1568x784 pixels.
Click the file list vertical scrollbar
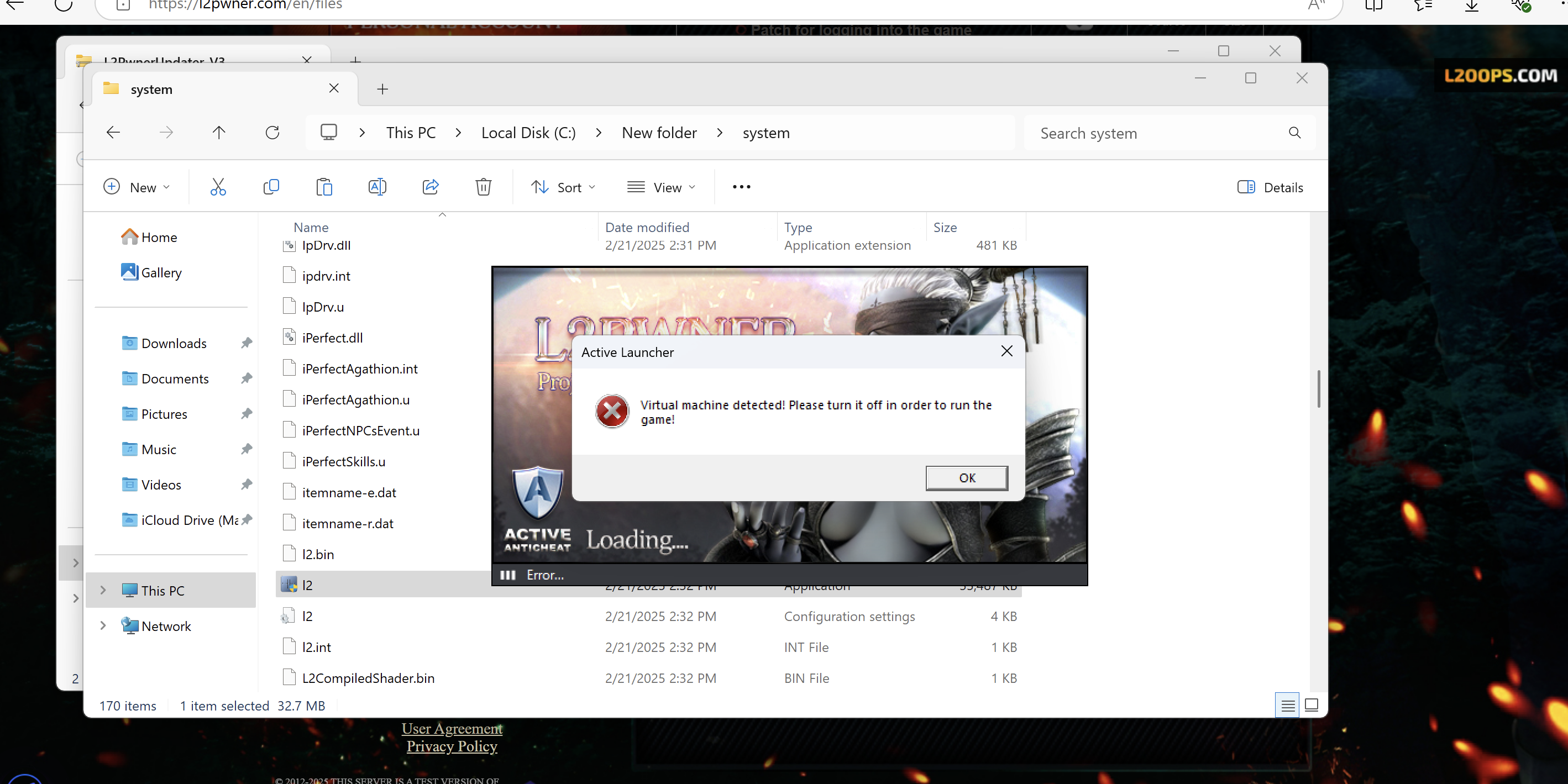click(1318, 390)
